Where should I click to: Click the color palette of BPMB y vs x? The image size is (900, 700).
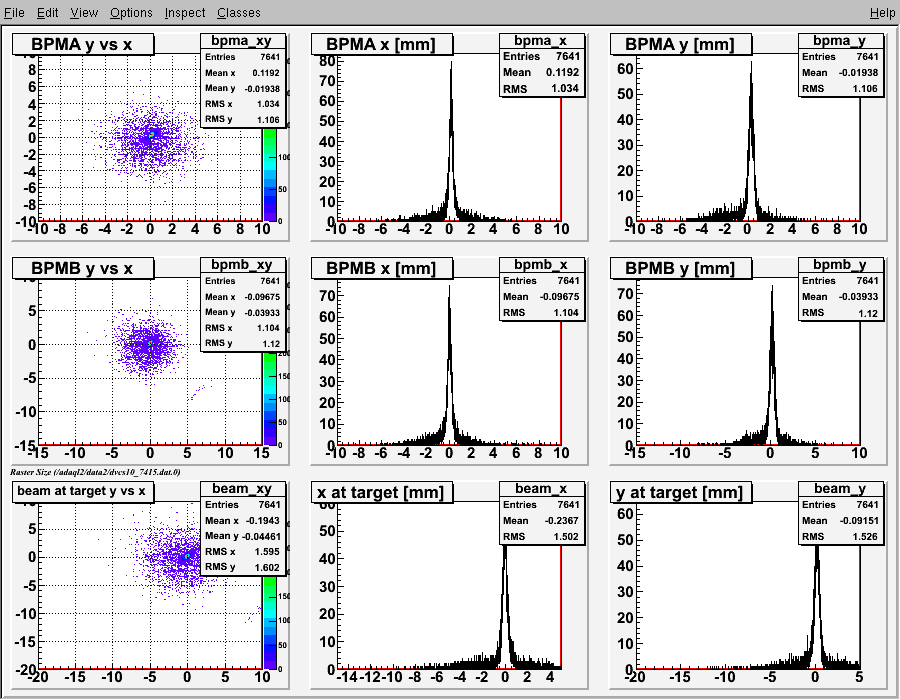270,398
